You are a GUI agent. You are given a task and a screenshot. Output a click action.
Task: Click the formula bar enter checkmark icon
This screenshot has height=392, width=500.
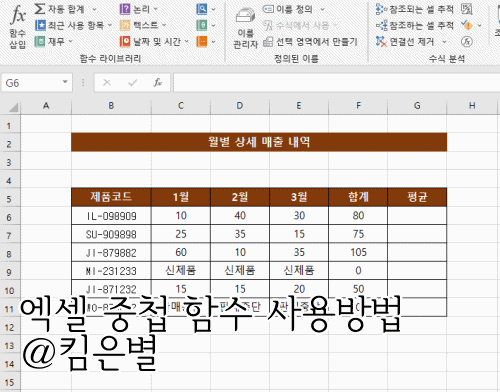point(132,83)
